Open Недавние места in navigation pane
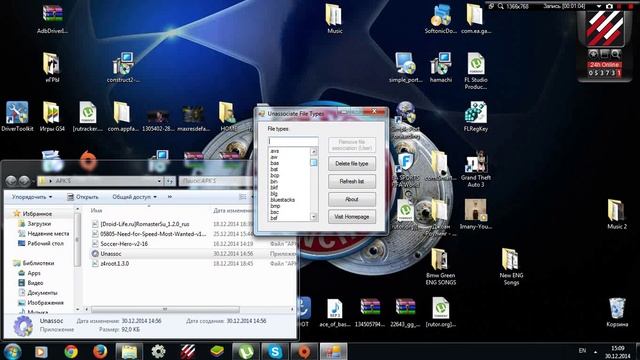640x360 pixels. (48, 233)
